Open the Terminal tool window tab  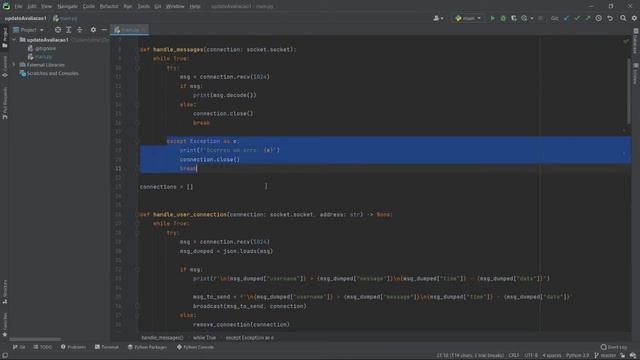tap(107, 347)
